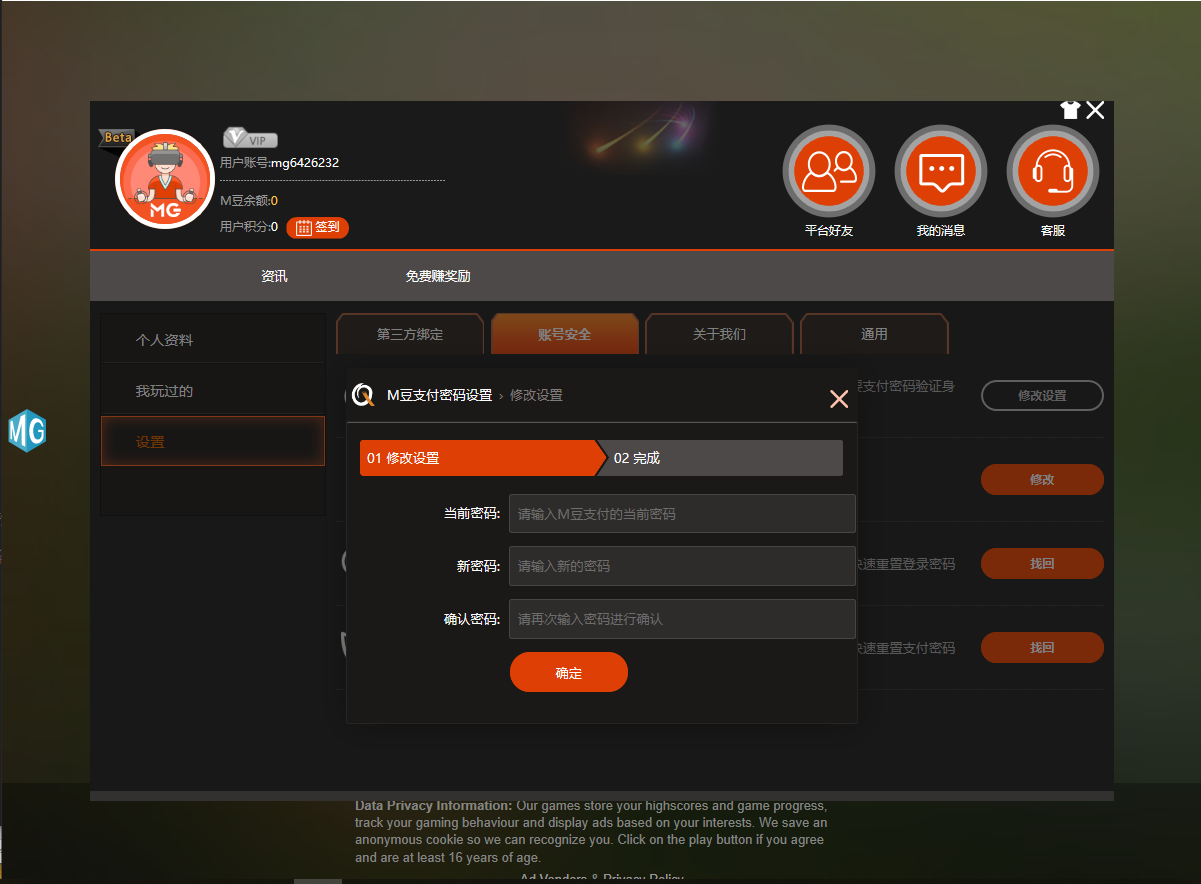Open the 资讯 menu item
This screenshot has height=884, width=1201.
point(274,276)
